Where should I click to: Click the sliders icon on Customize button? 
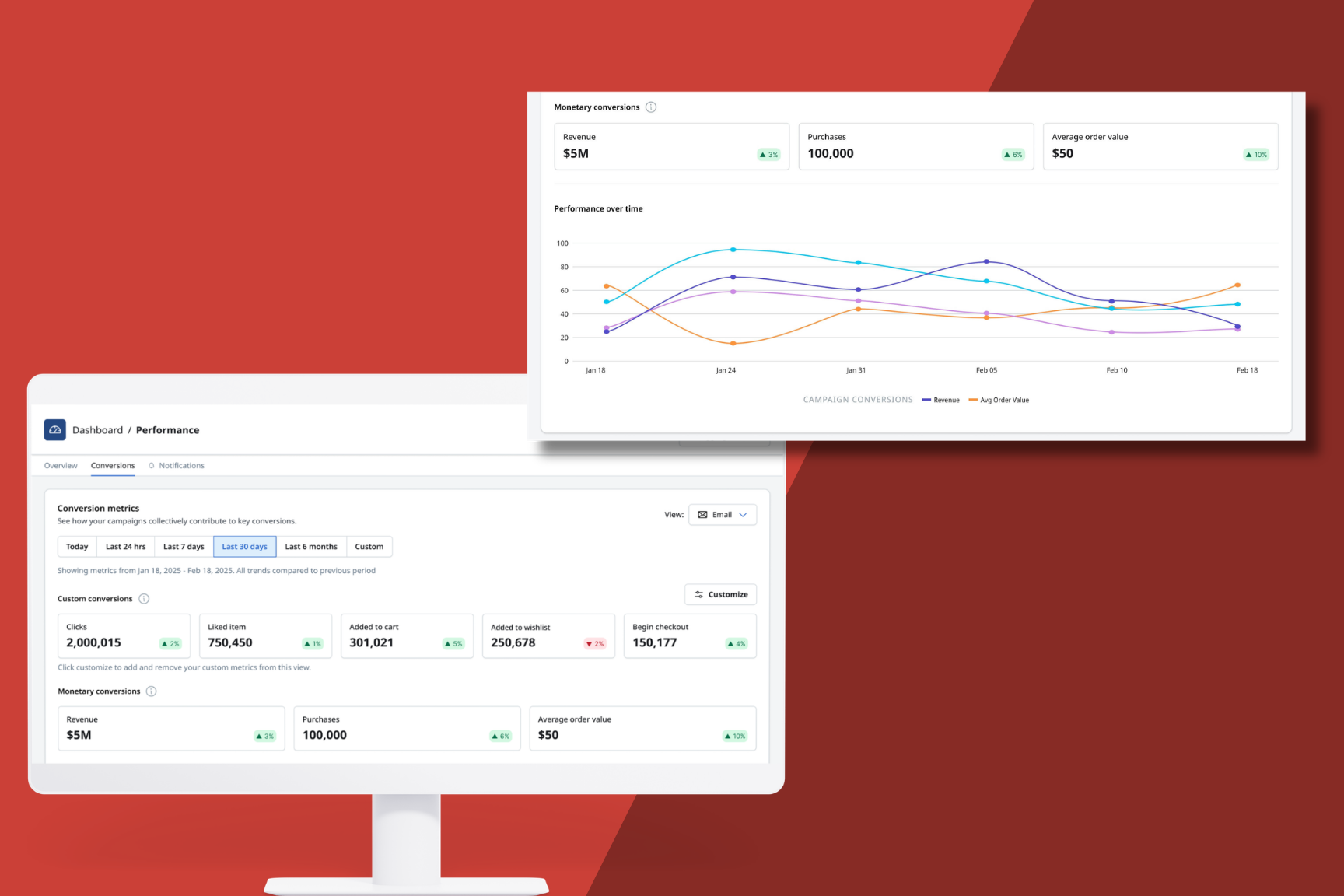(x=698, y=595)
